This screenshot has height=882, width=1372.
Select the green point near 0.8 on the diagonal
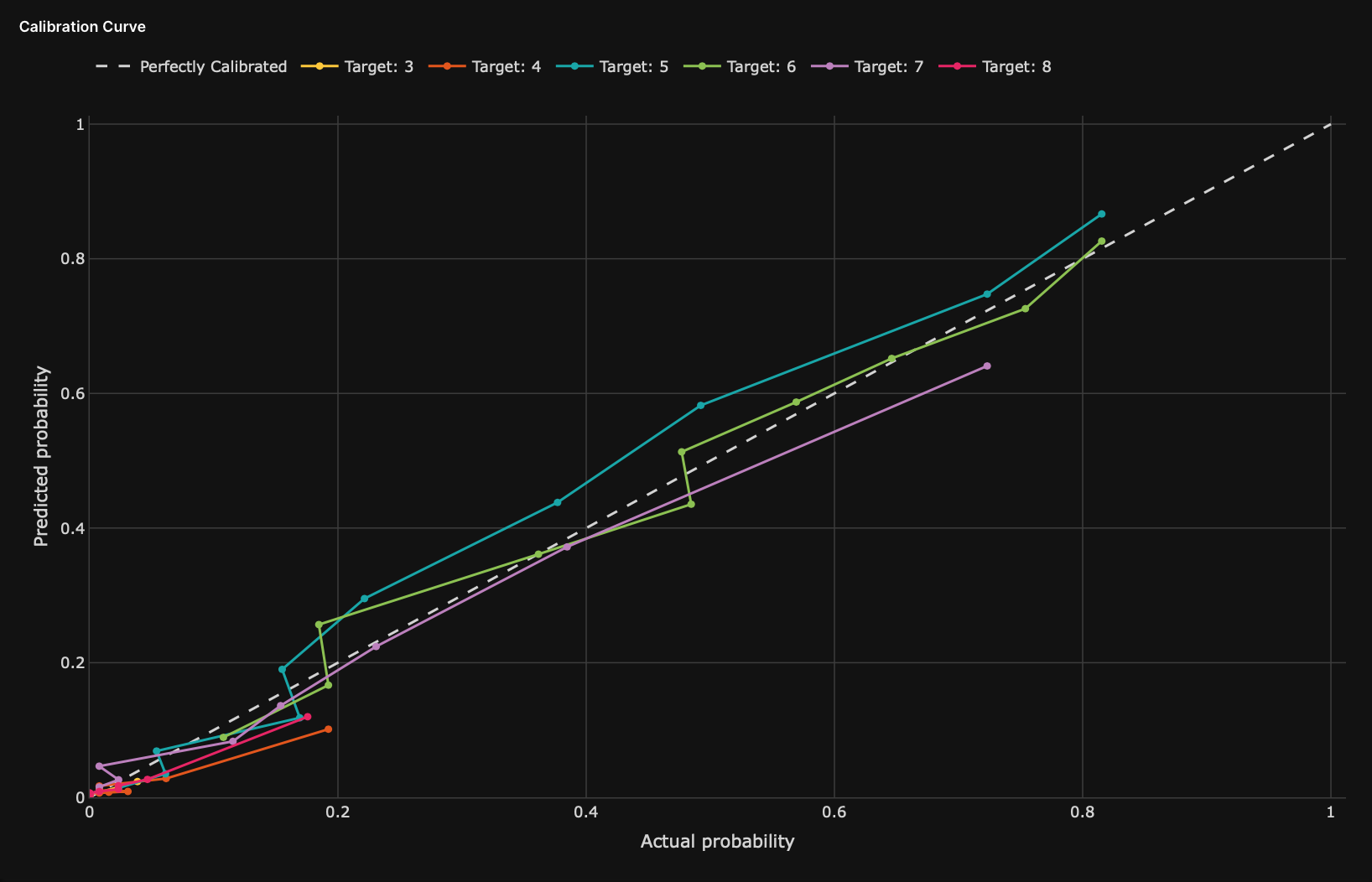(1101, 241)
